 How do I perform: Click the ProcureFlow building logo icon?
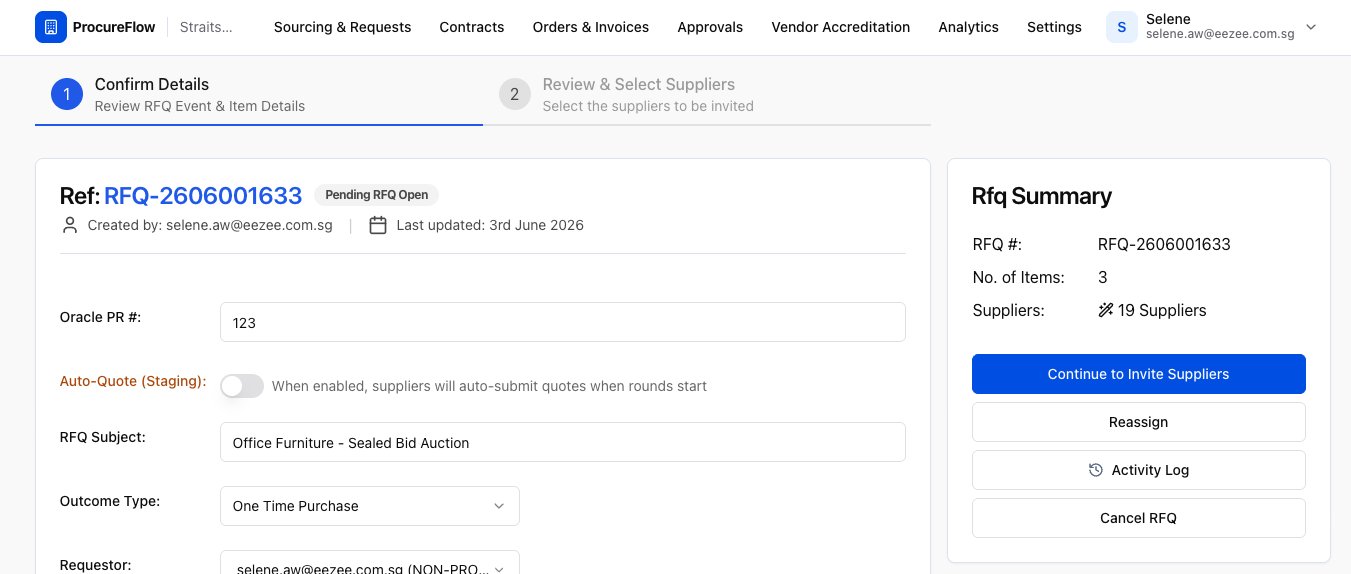pyautogui.click(x=51, y=27)
